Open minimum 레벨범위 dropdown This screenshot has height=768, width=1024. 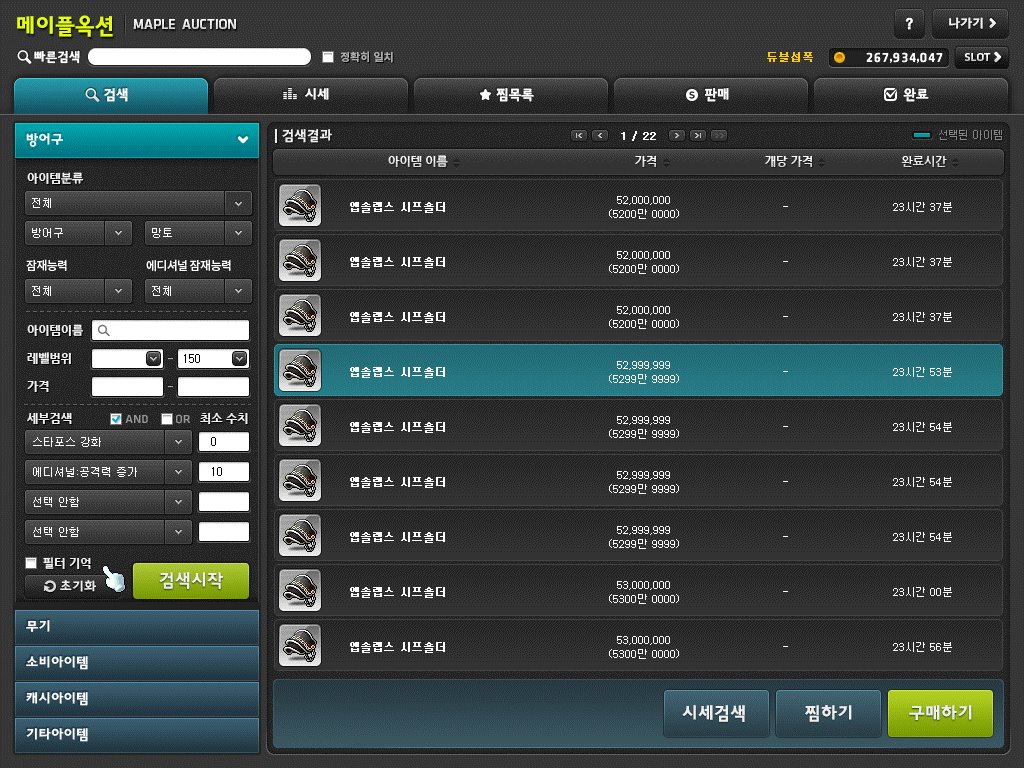tap(153, 359)
